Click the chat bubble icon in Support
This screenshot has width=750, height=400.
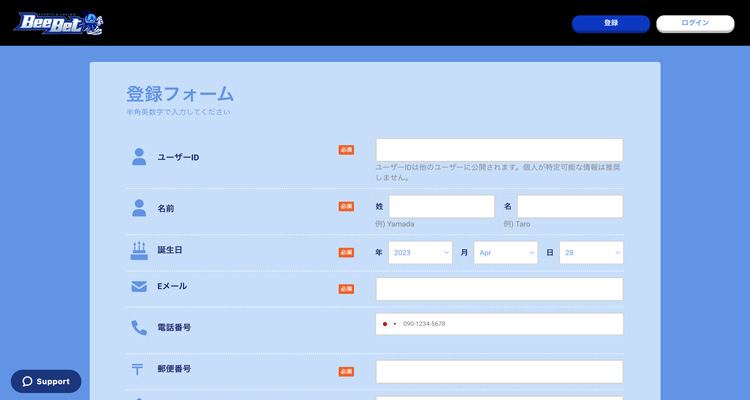click(27, 381)
